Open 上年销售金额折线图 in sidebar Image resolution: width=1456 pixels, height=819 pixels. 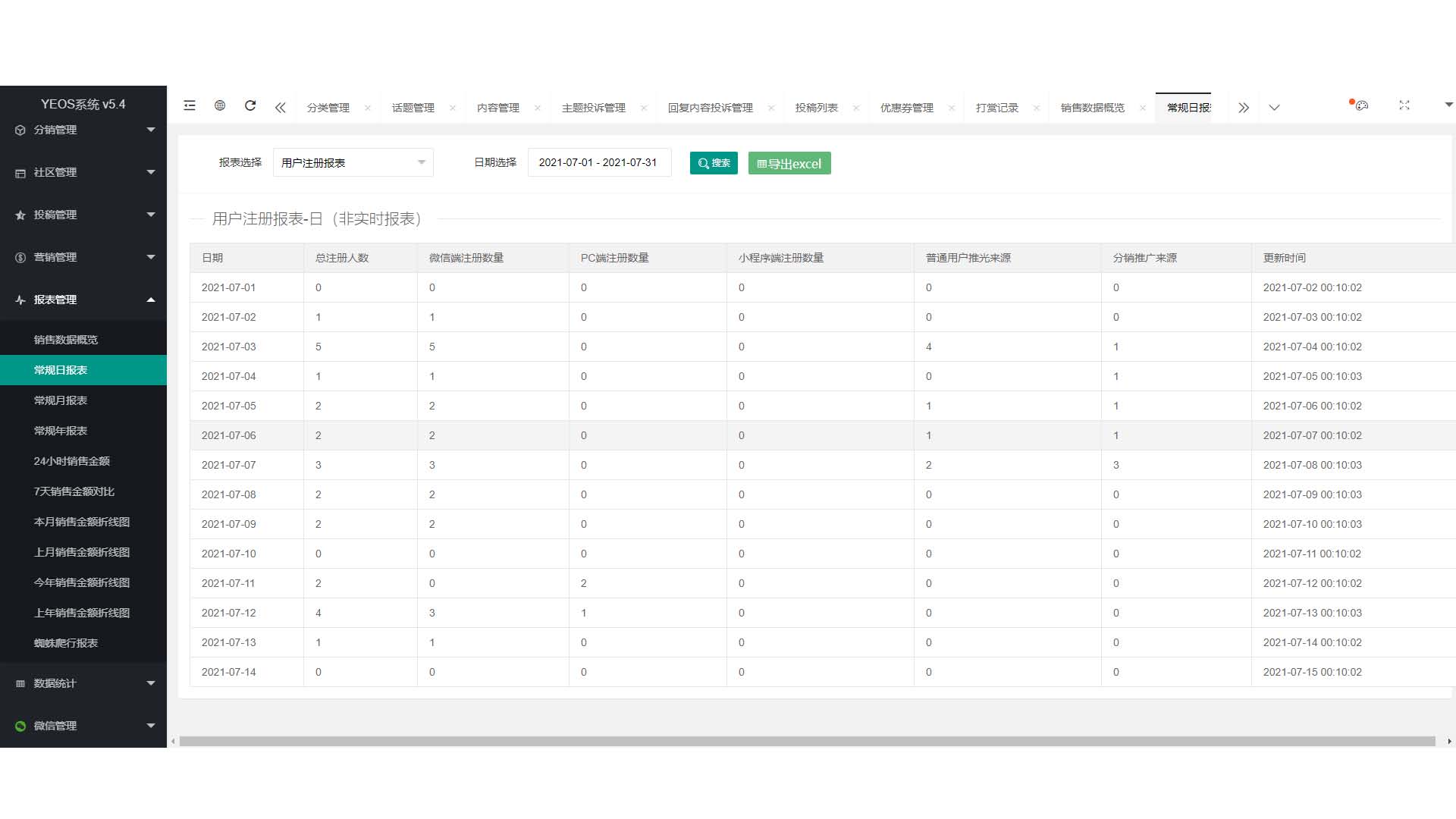pos(83,613)
